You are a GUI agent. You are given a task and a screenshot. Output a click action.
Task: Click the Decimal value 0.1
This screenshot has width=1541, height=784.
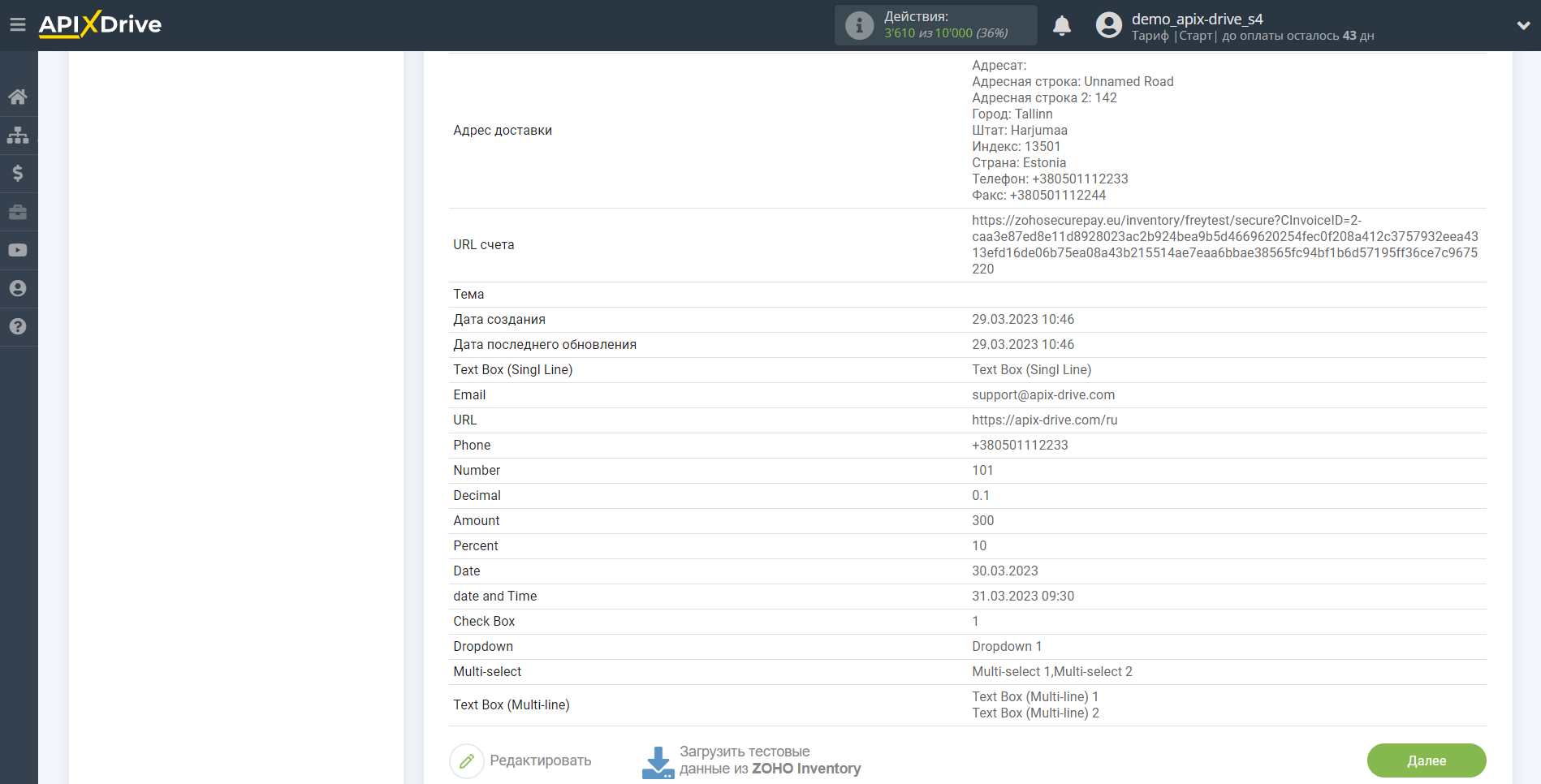click(x=981, y=495)
